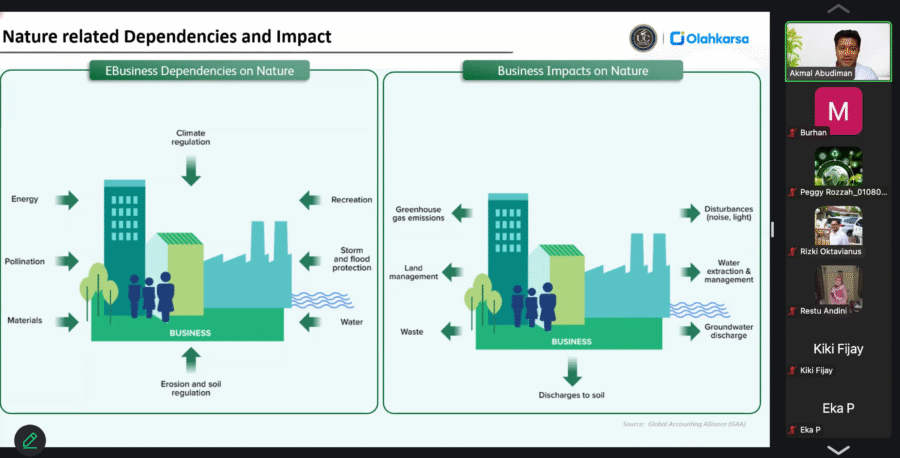Click the Business Impacts on Nature header
Viewport: 900px width, 458px height.
point(573,71)
